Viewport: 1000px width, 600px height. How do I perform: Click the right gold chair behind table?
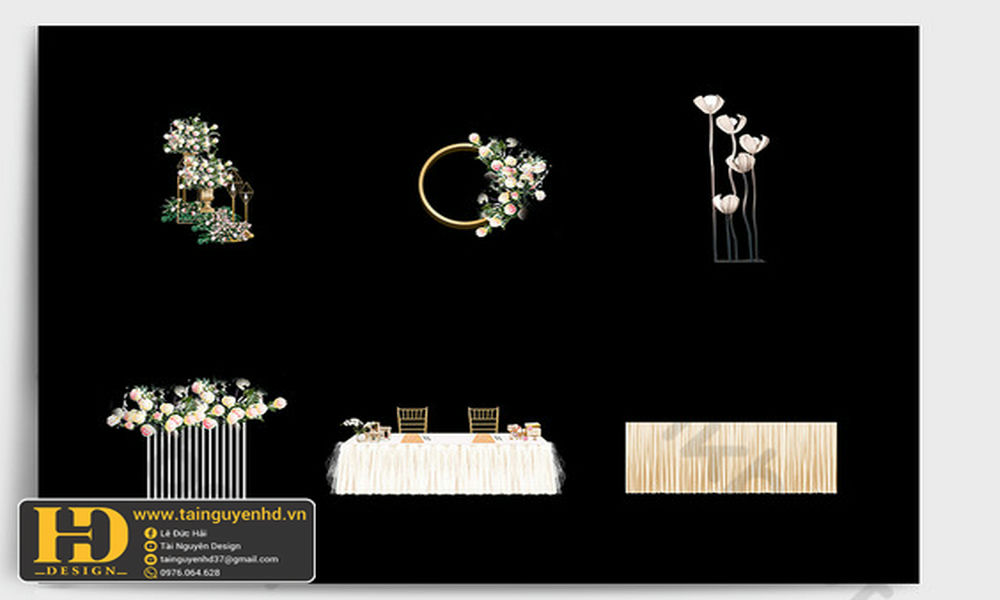(483, 420)
